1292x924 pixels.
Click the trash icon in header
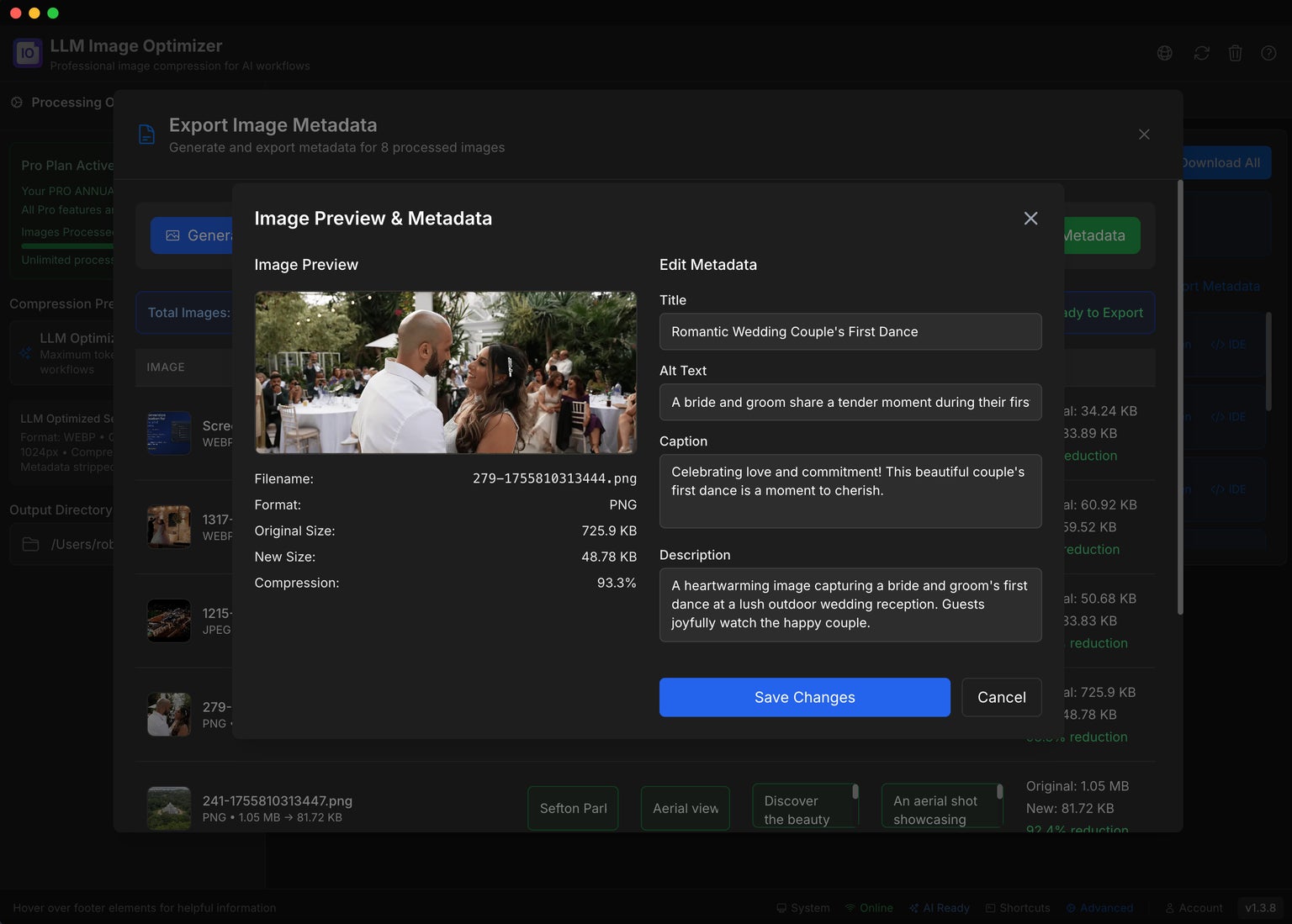(1235, 53)
